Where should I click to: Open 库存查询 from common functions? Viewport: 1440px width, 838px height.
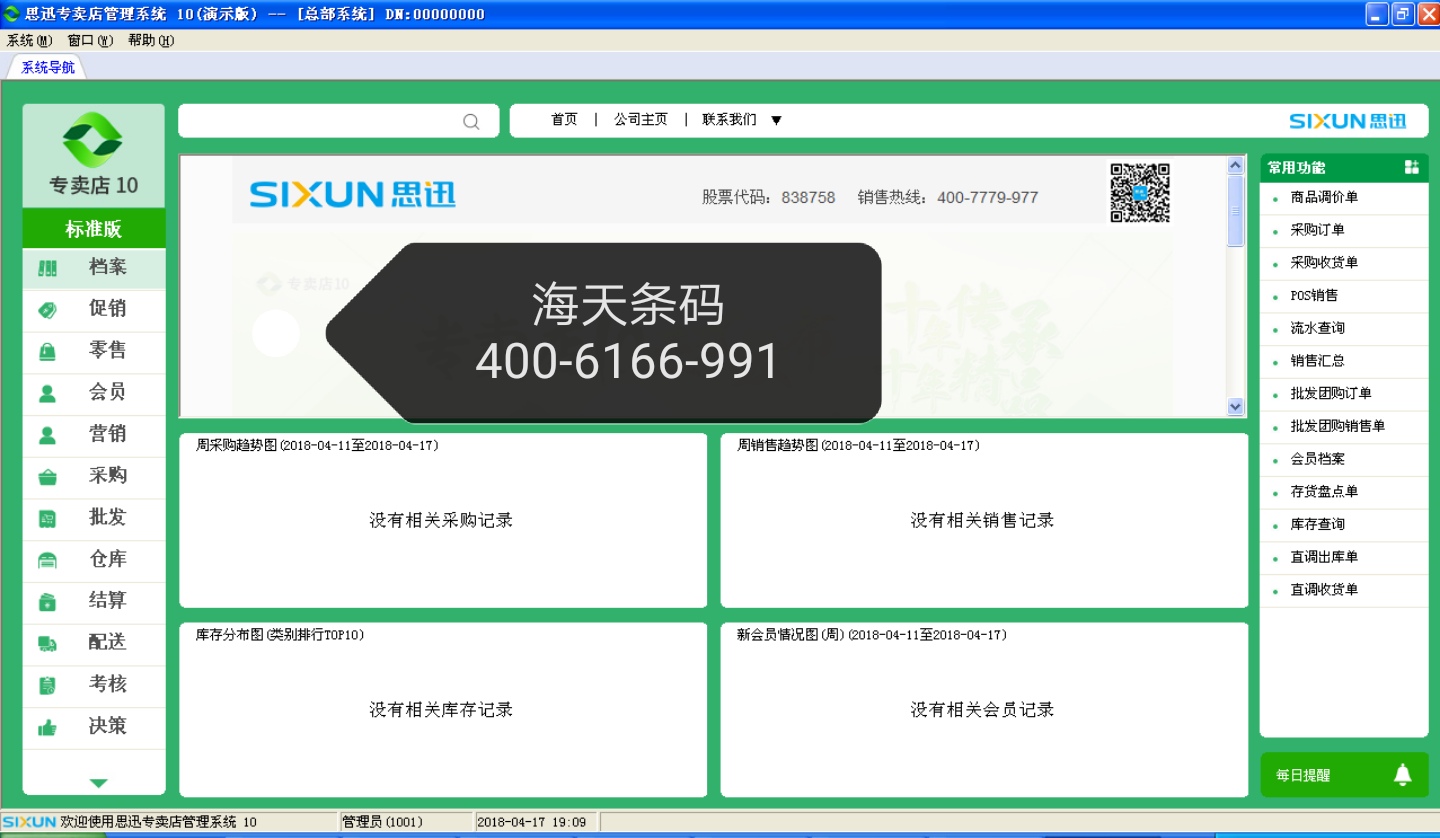(1317, 525)
